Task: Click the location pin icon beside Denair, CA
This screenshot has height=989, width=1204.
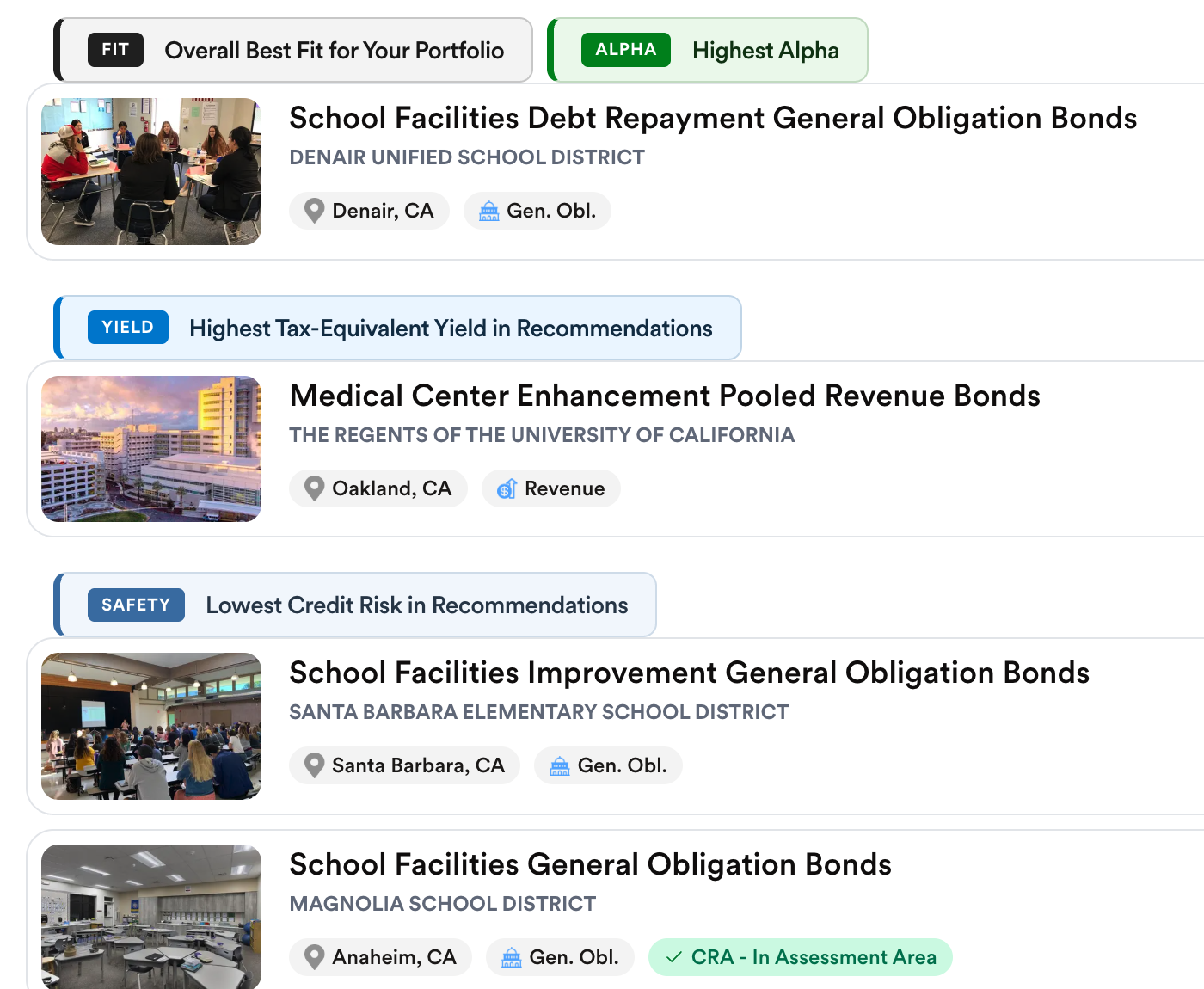Action: pyautogui.click(x=315, y=211)
